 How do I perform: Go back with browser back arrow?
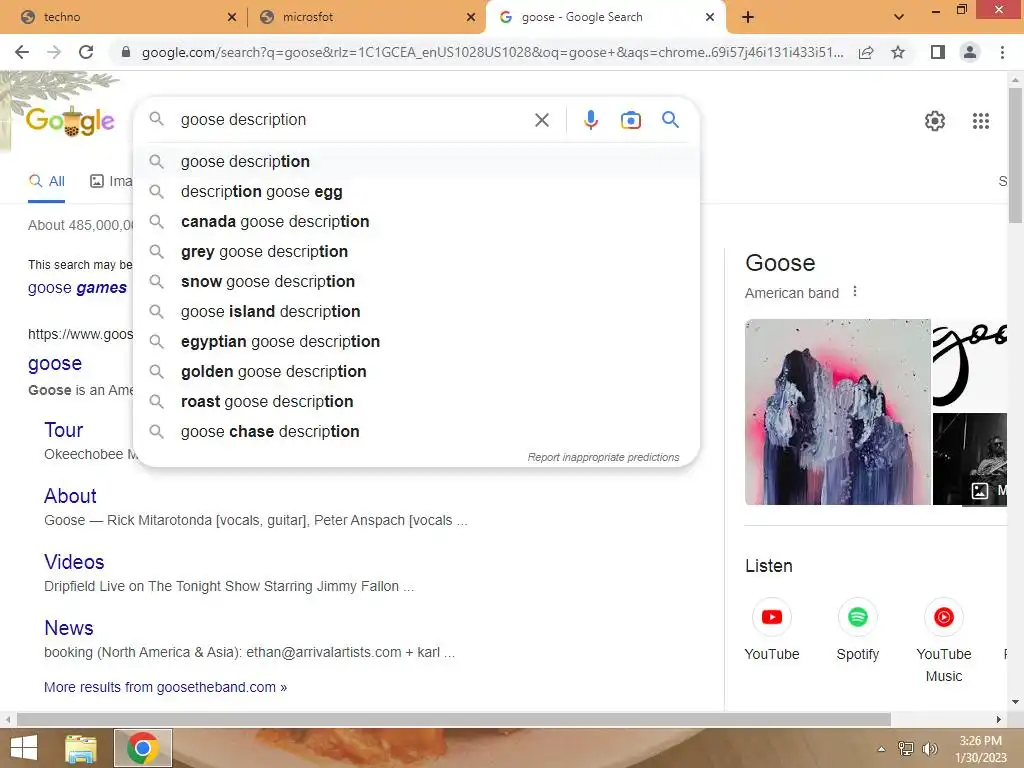coord(22,52)
